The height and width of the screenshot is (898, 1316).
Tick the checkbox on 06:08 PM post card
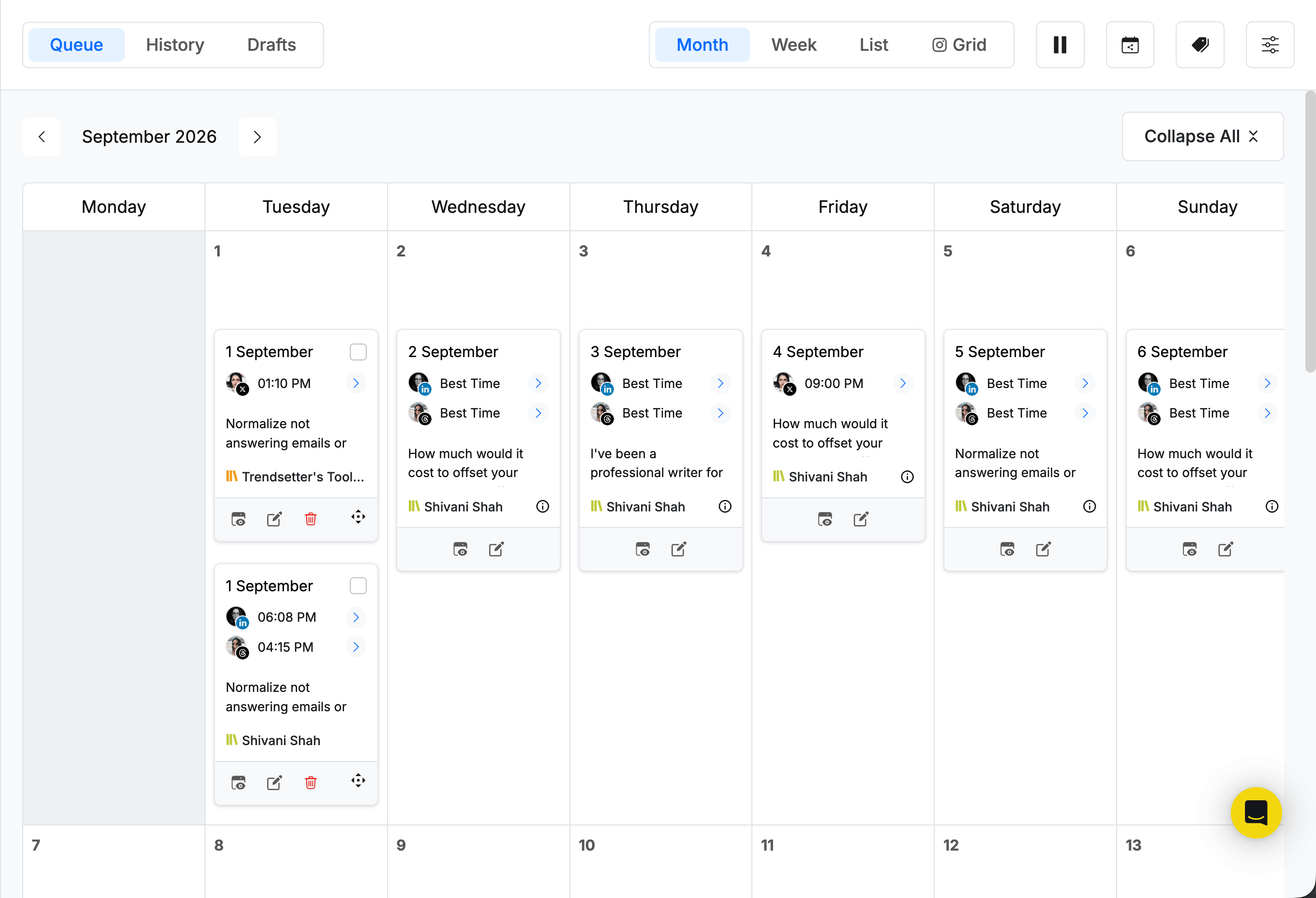[x=358, y=585]
